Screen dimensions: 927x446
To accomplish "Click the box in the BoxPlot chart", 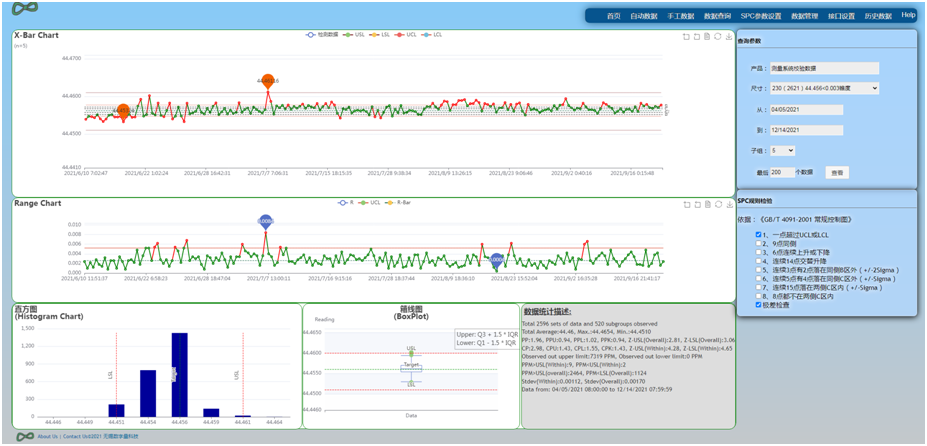I will point(411,369).
